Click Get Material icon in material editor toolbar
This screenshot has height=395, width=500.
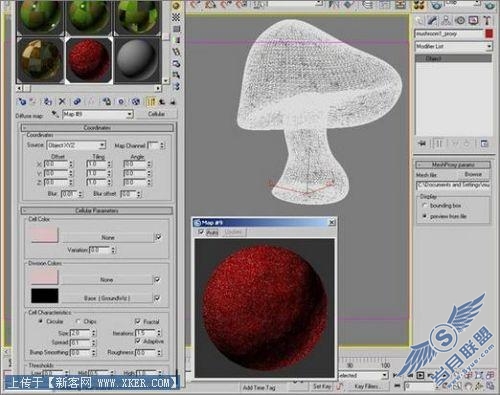coord(22,101)
